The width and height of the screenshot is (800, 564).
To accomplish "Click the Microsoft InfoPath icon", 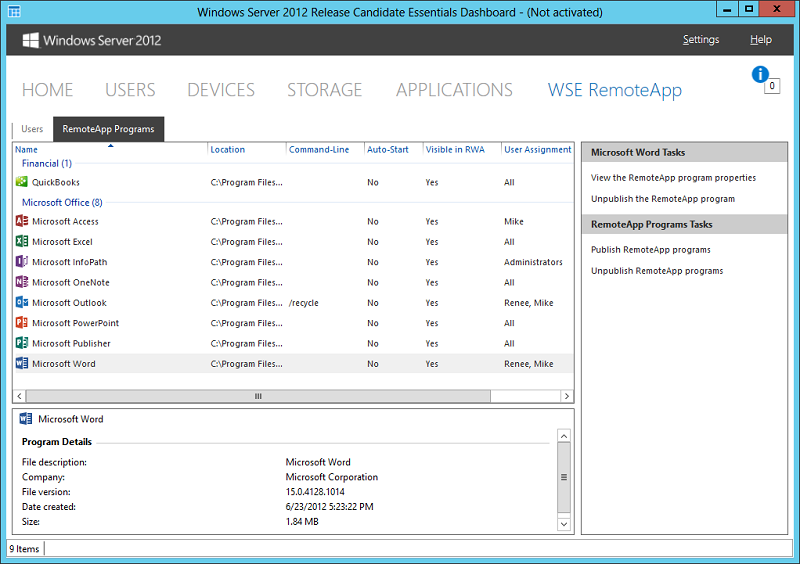I will (21, 262).
